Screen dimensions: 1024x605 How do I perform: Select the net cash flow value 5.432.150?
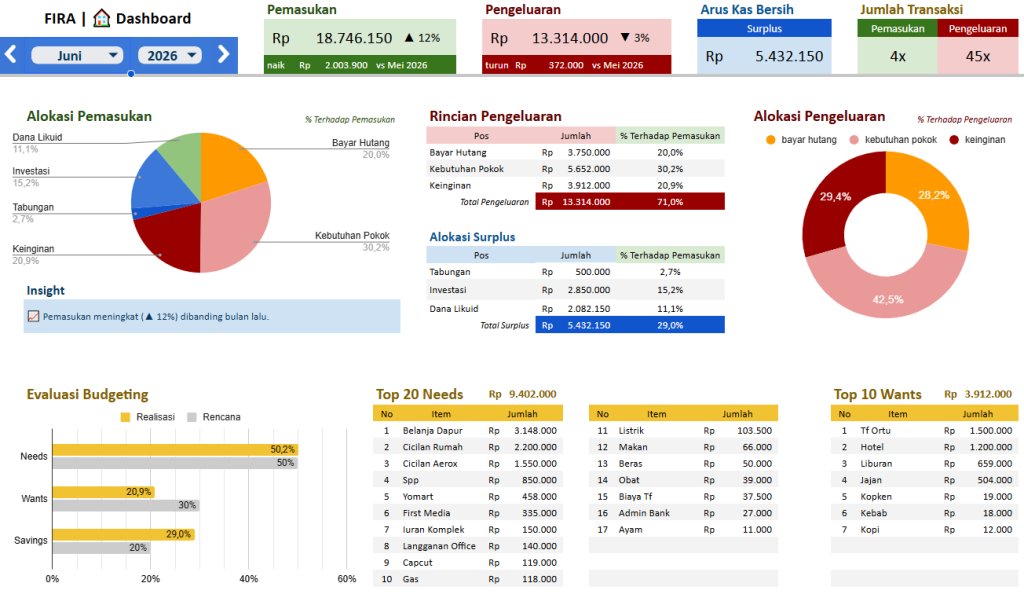tap(789, 56)
